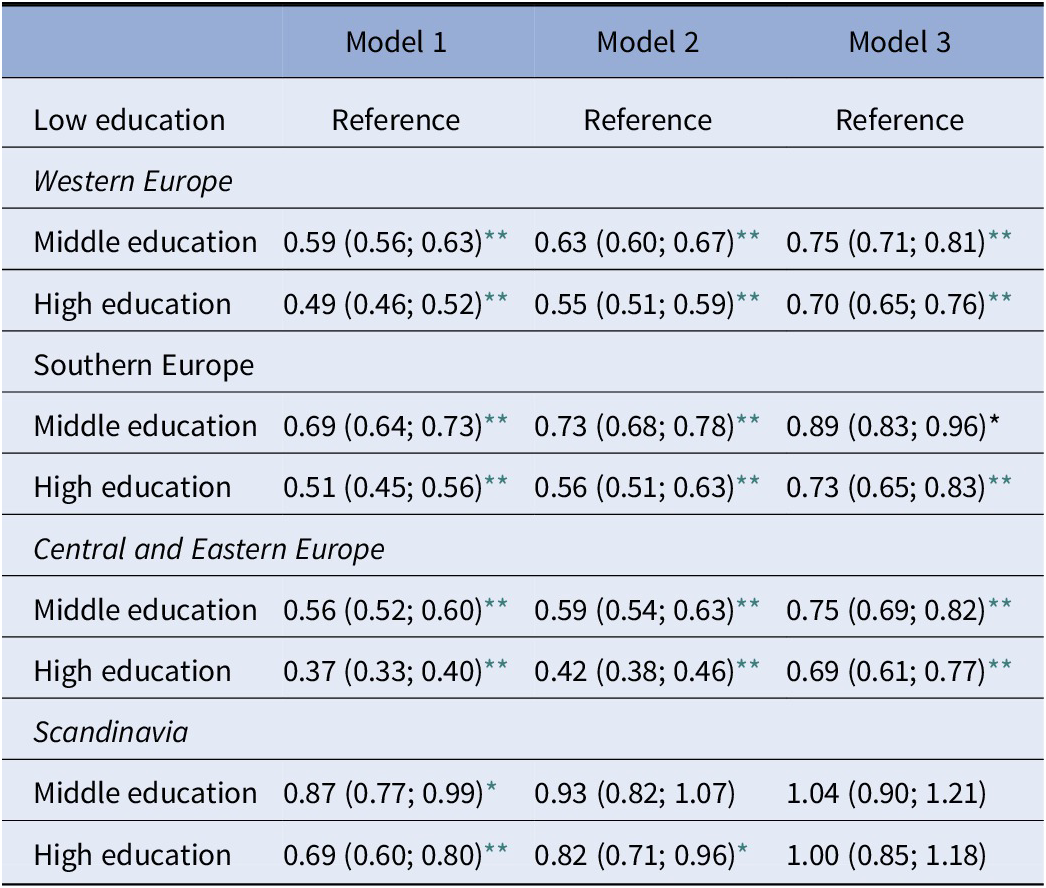
Task: Click the Scandinavia section heading
Action: tap(111, 732)
